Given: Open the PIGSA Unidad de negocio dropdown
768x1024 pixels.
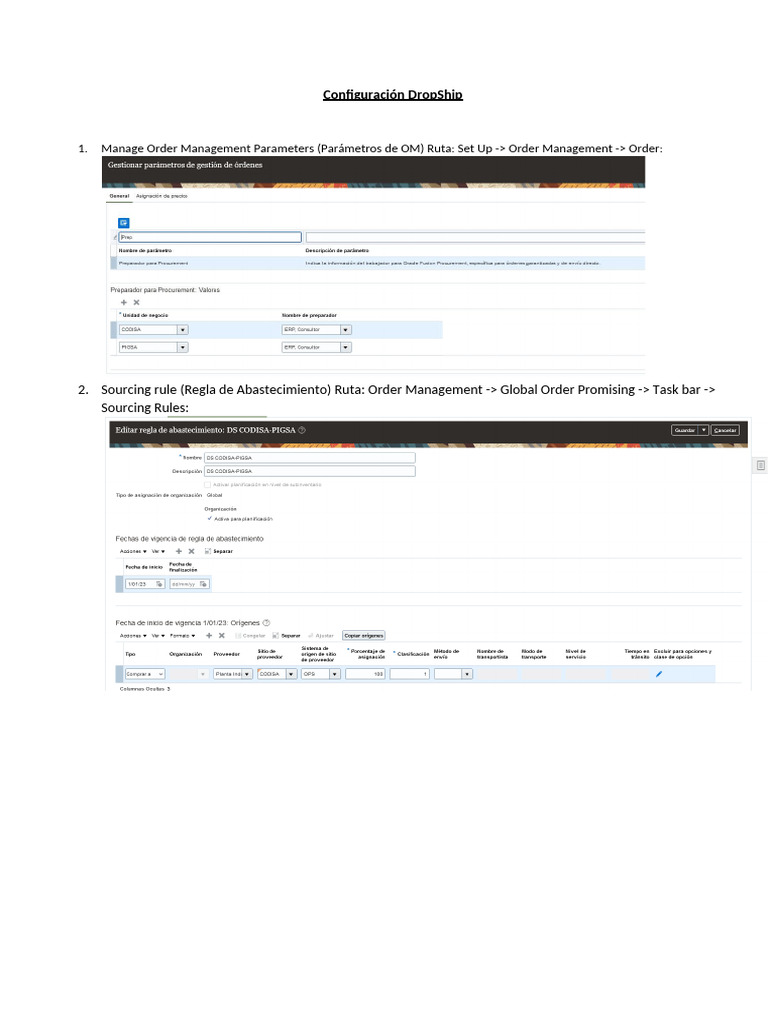Looking at the screenshot, I should click(183, 347).
